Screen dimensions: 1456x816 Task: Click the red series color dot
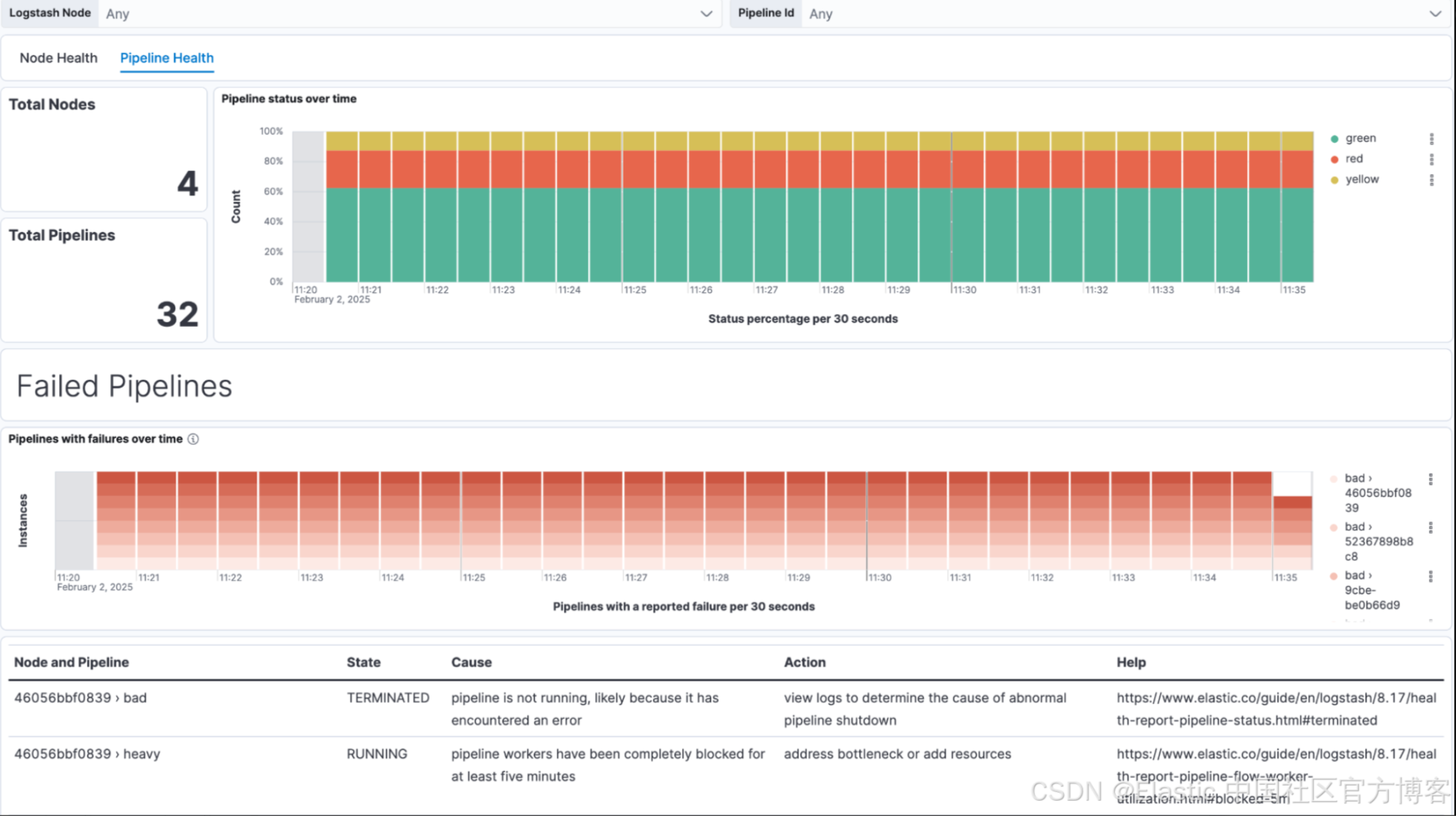tap(1335, 159)
